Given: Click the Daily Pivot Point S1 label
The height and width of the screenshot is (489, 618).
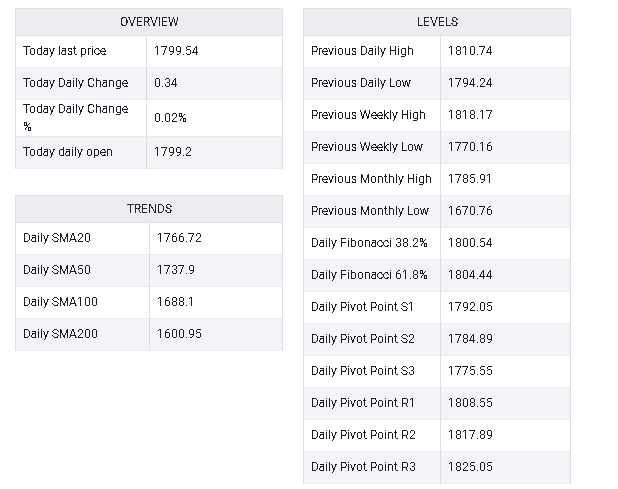Looking at the screenshot, I should (x=362, y=307).
